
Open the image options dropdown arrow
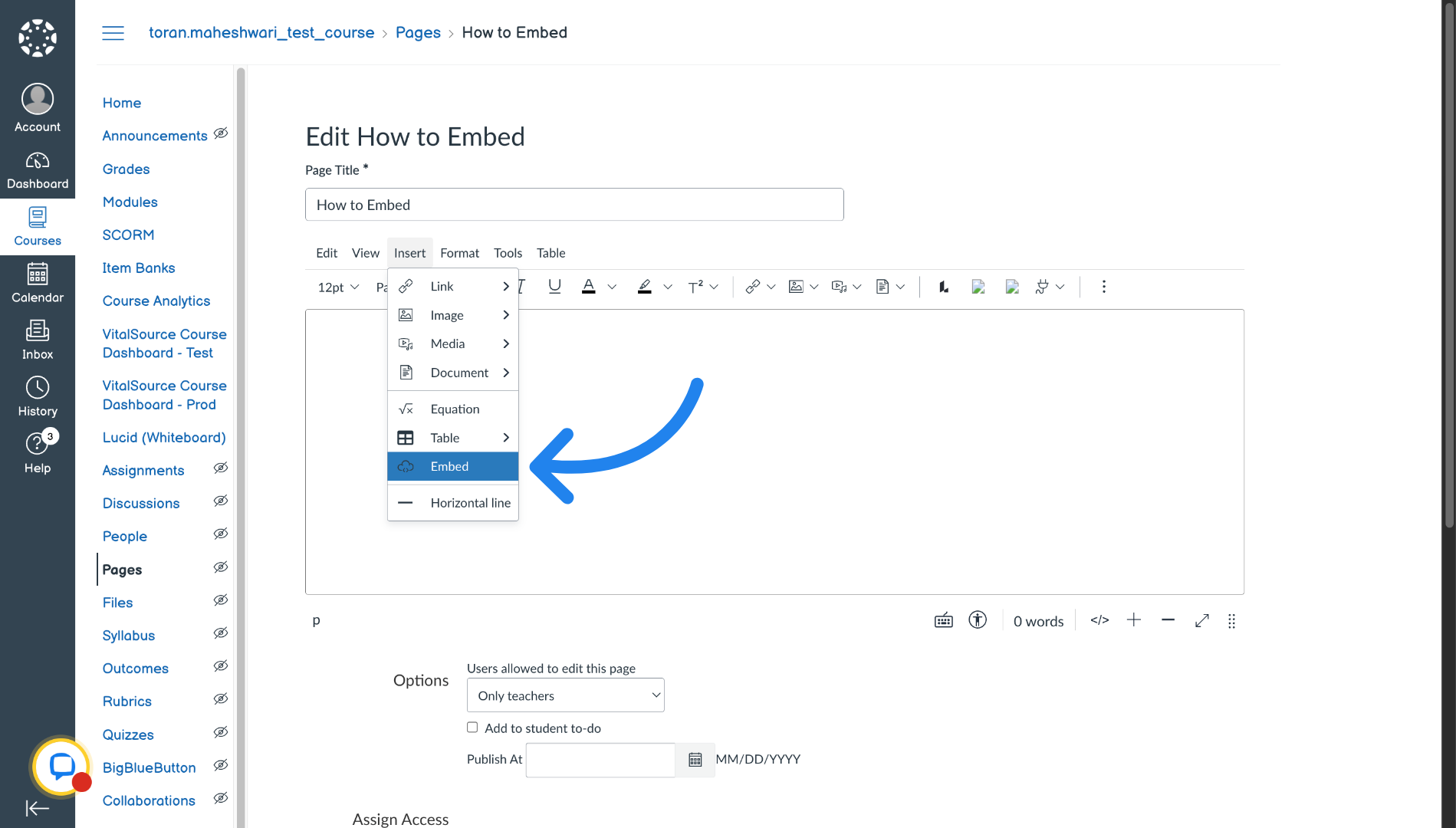pyautogui.click(x=814, y=287)
